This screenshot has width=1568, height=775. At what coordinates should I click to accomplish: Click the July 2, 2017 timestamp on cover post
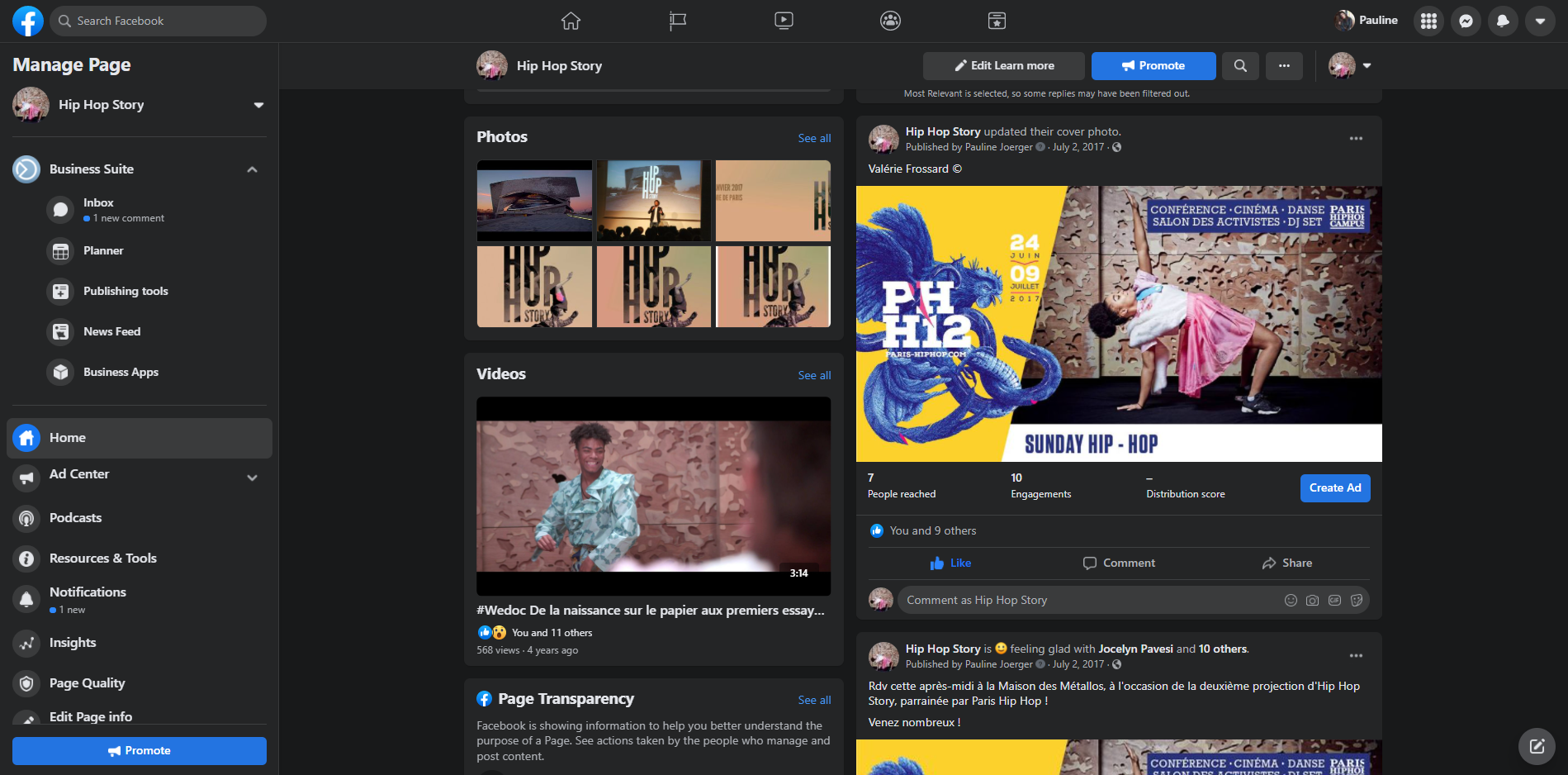pos(1078,147)
